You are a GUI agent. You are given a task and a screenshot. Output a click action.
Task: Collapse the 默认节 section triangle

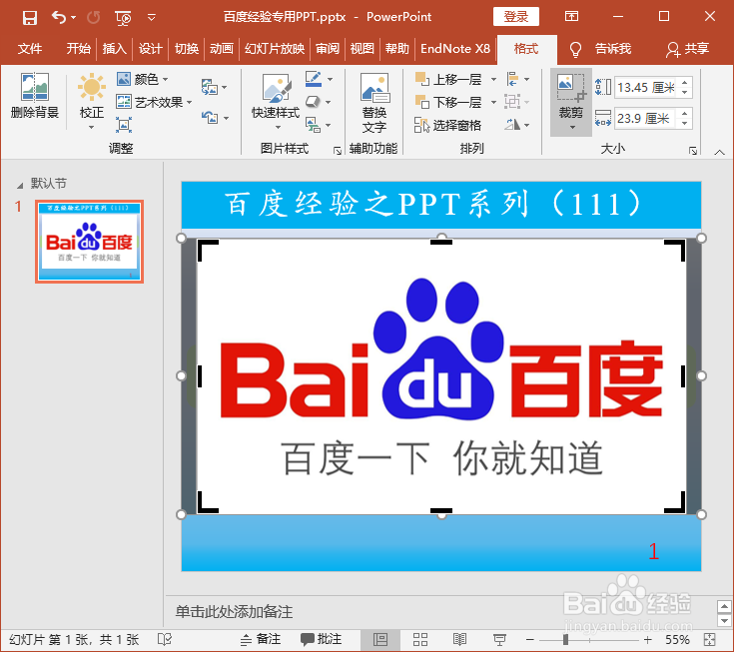(x=20, y=185)
